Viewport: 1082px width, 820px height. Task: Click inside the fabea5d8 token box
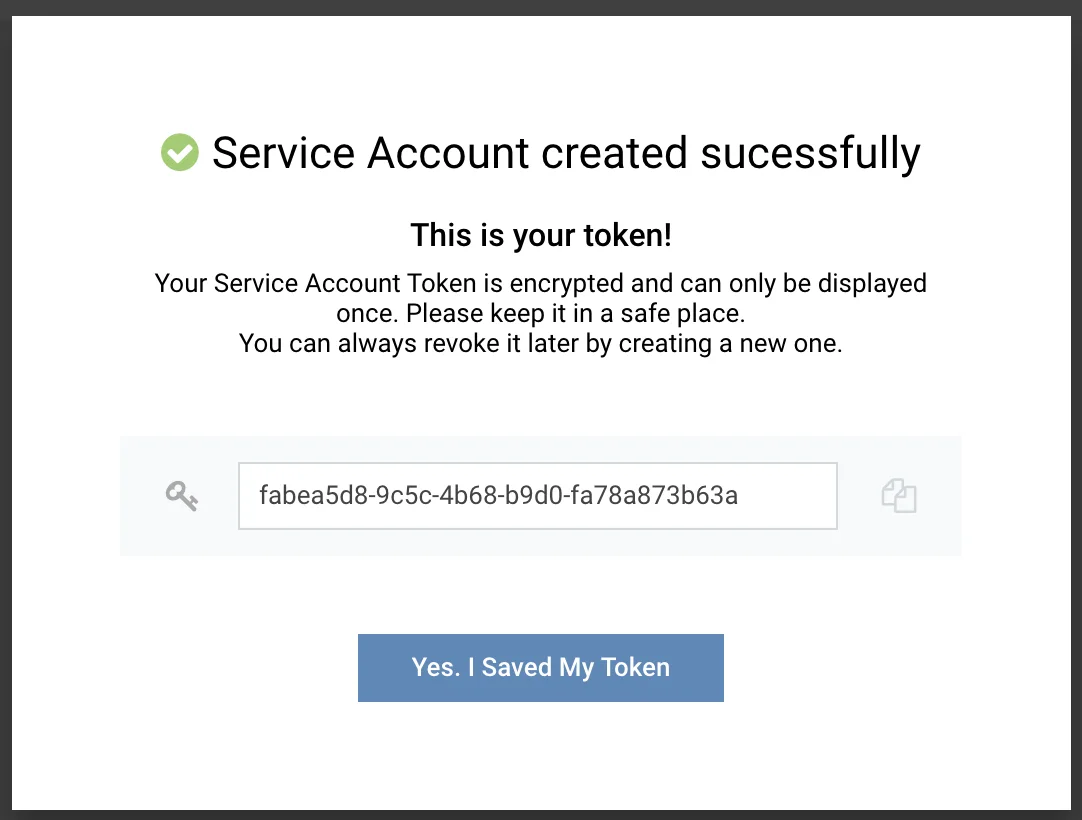point(537,495)
